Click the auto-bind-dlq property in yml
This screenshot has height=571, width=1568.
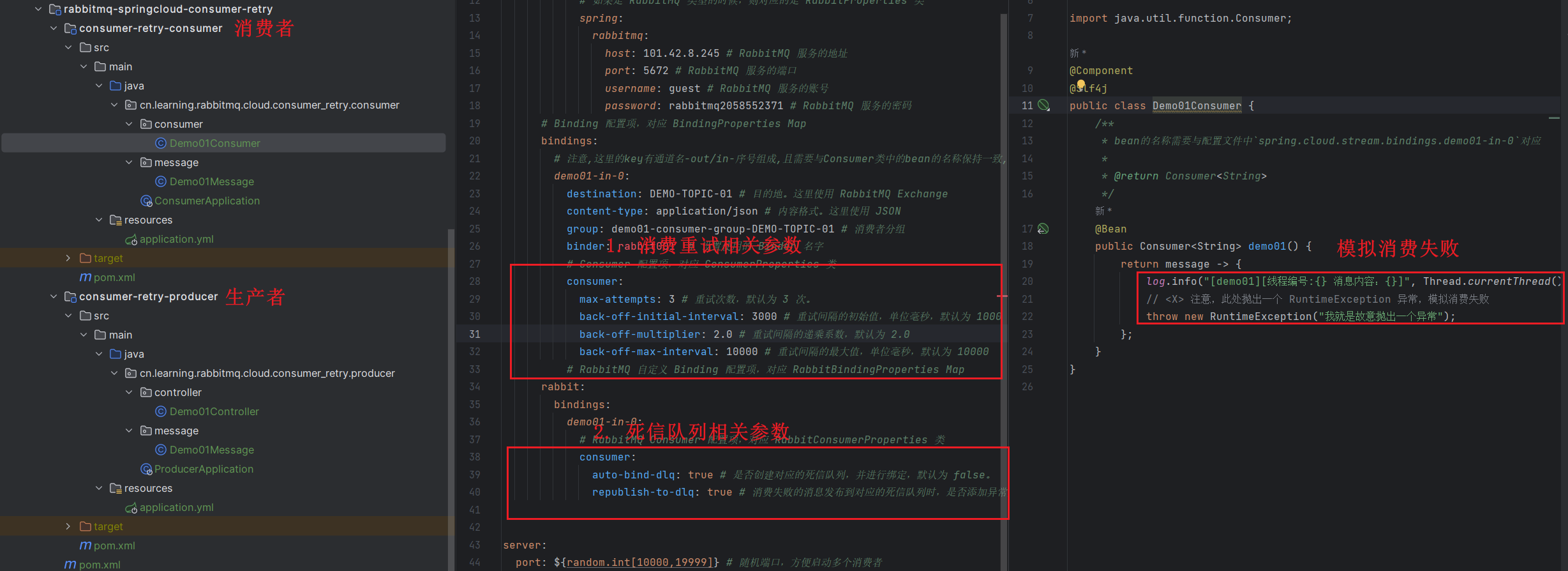[633, 475]
